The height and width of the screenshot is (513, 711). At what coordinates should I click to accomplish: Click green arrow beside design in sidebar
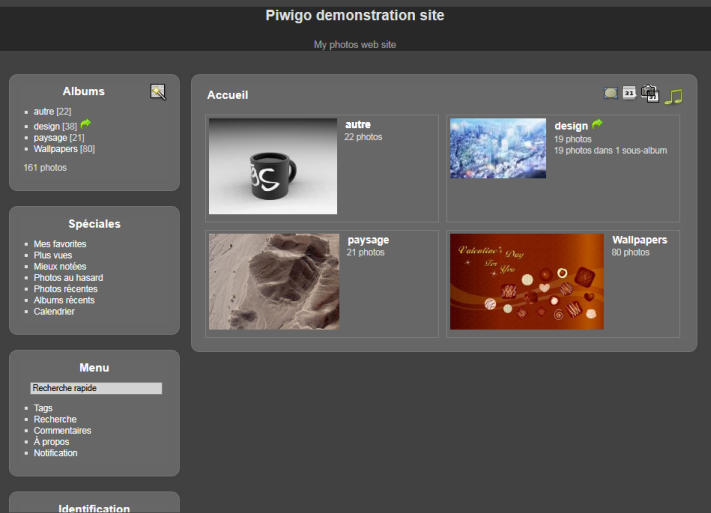[x=86, y=124]
